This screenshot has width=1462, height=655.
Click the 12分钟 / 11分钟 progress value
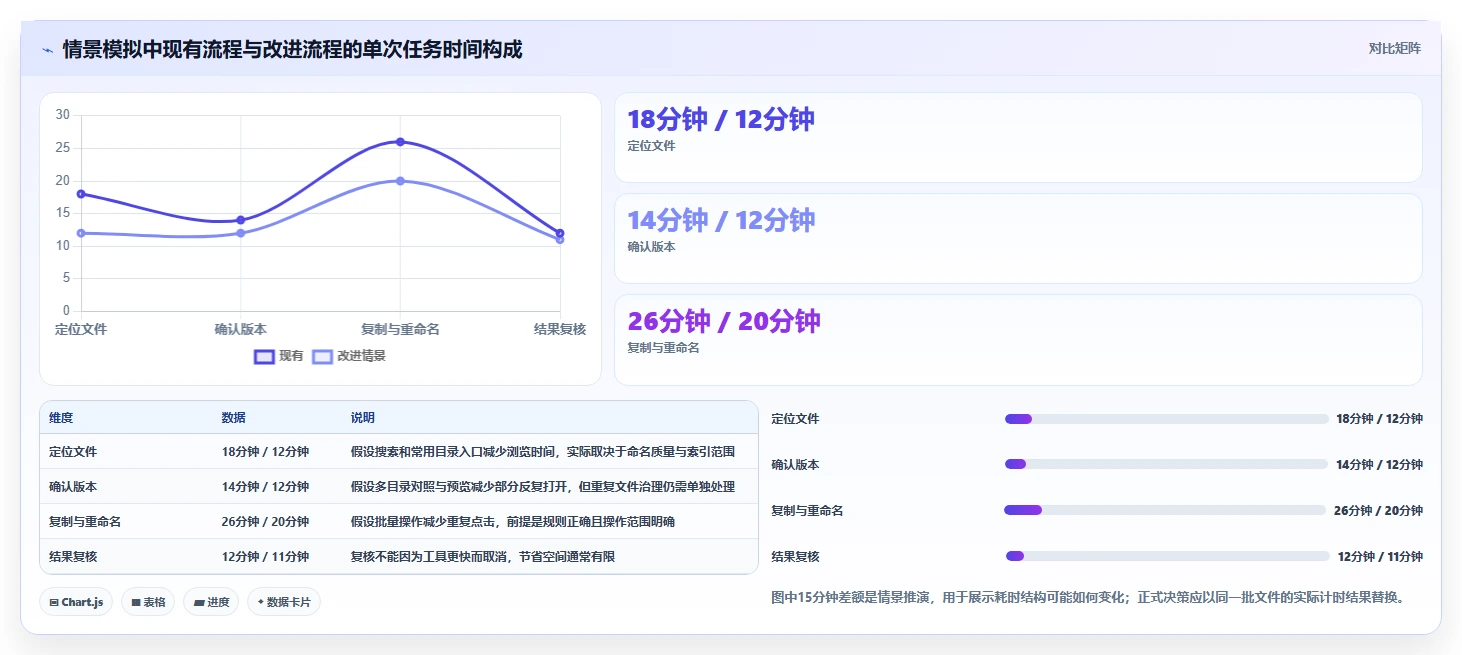(x=1380, y=557)
